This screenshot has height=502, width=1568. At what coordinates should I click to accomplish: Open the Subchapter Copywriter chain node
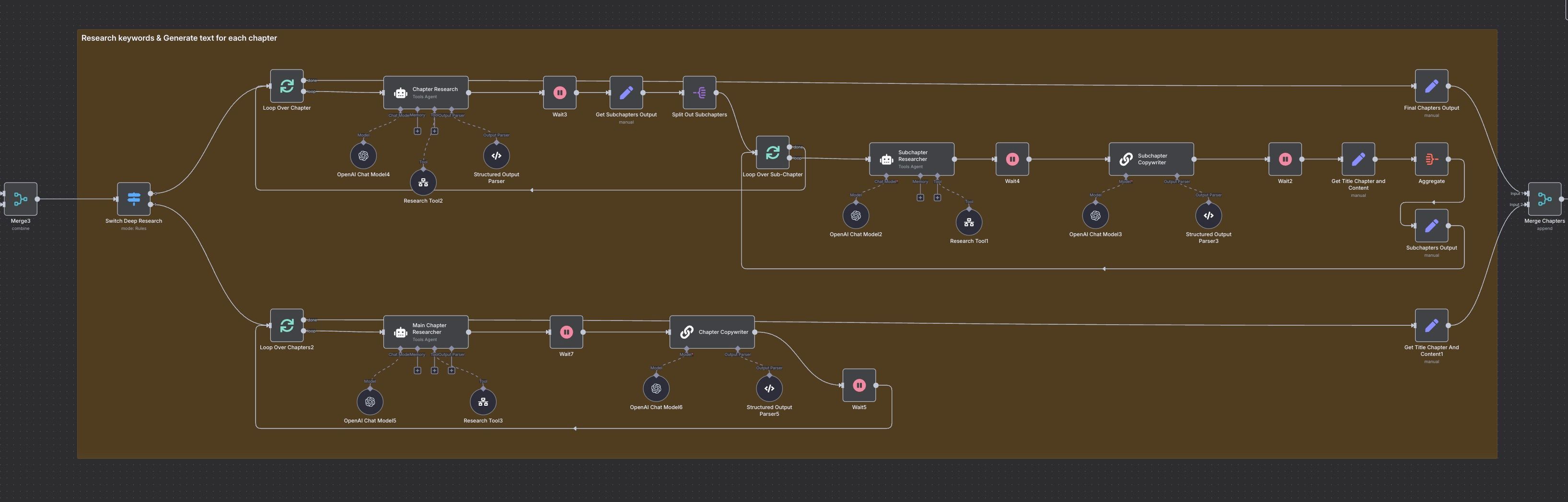[x=1151, y=159]
